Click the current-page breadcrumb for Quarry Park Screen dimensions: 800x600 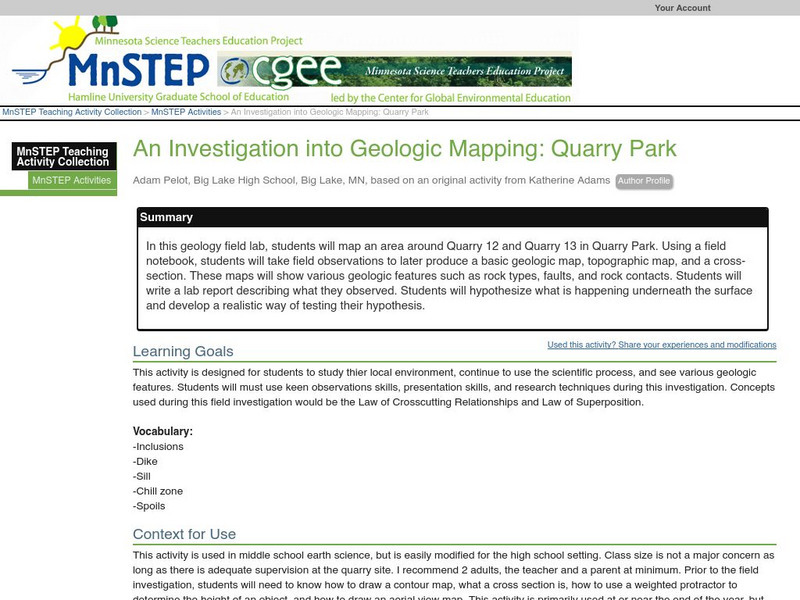point(330,113)
